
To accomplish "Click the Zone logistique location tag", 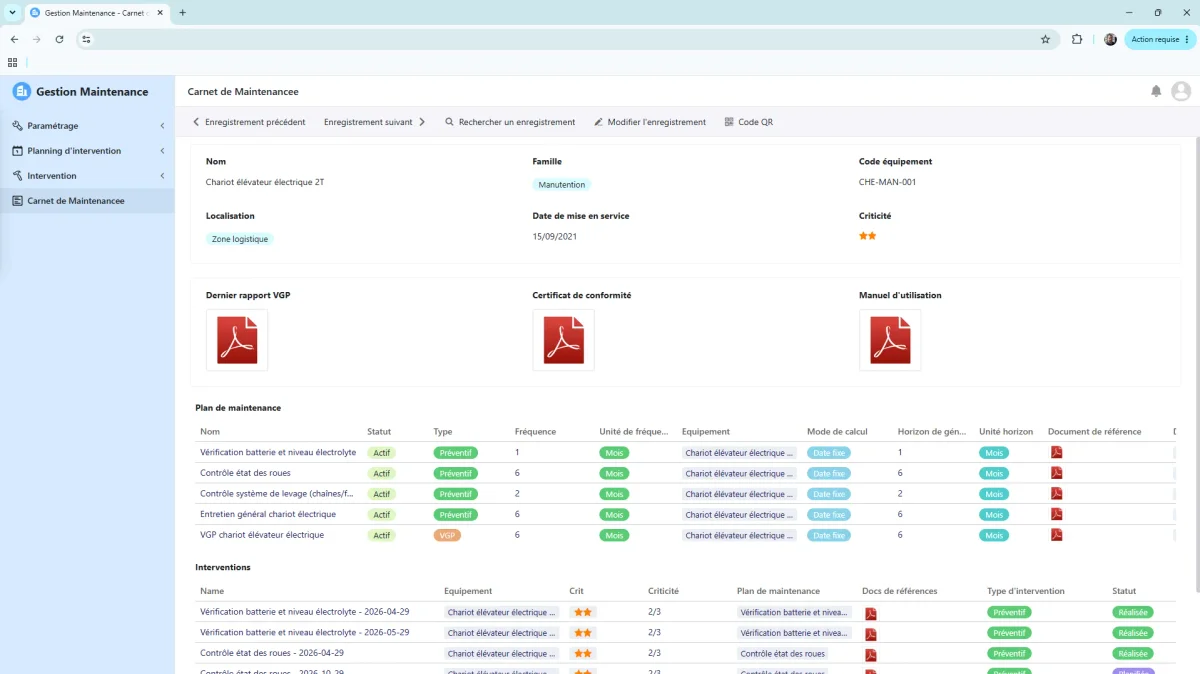I will click(240, 239).
